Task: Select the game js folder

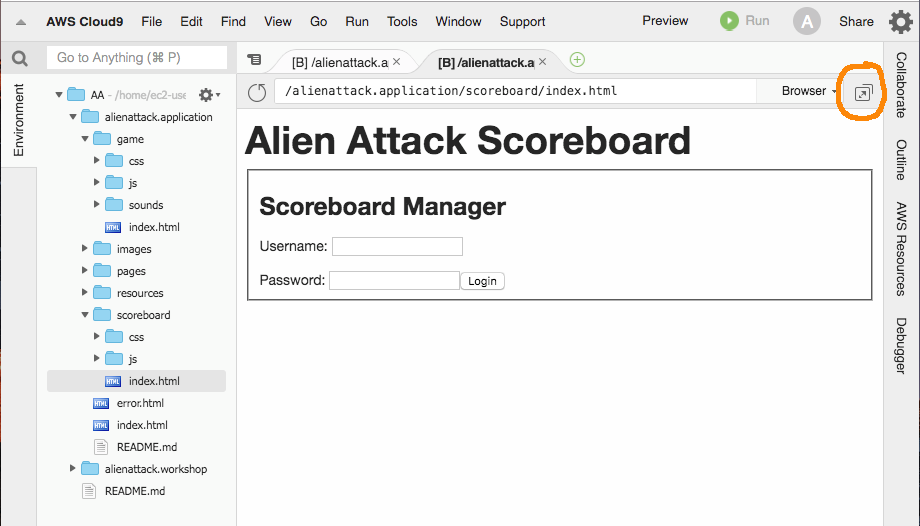Action: (133, 183)
